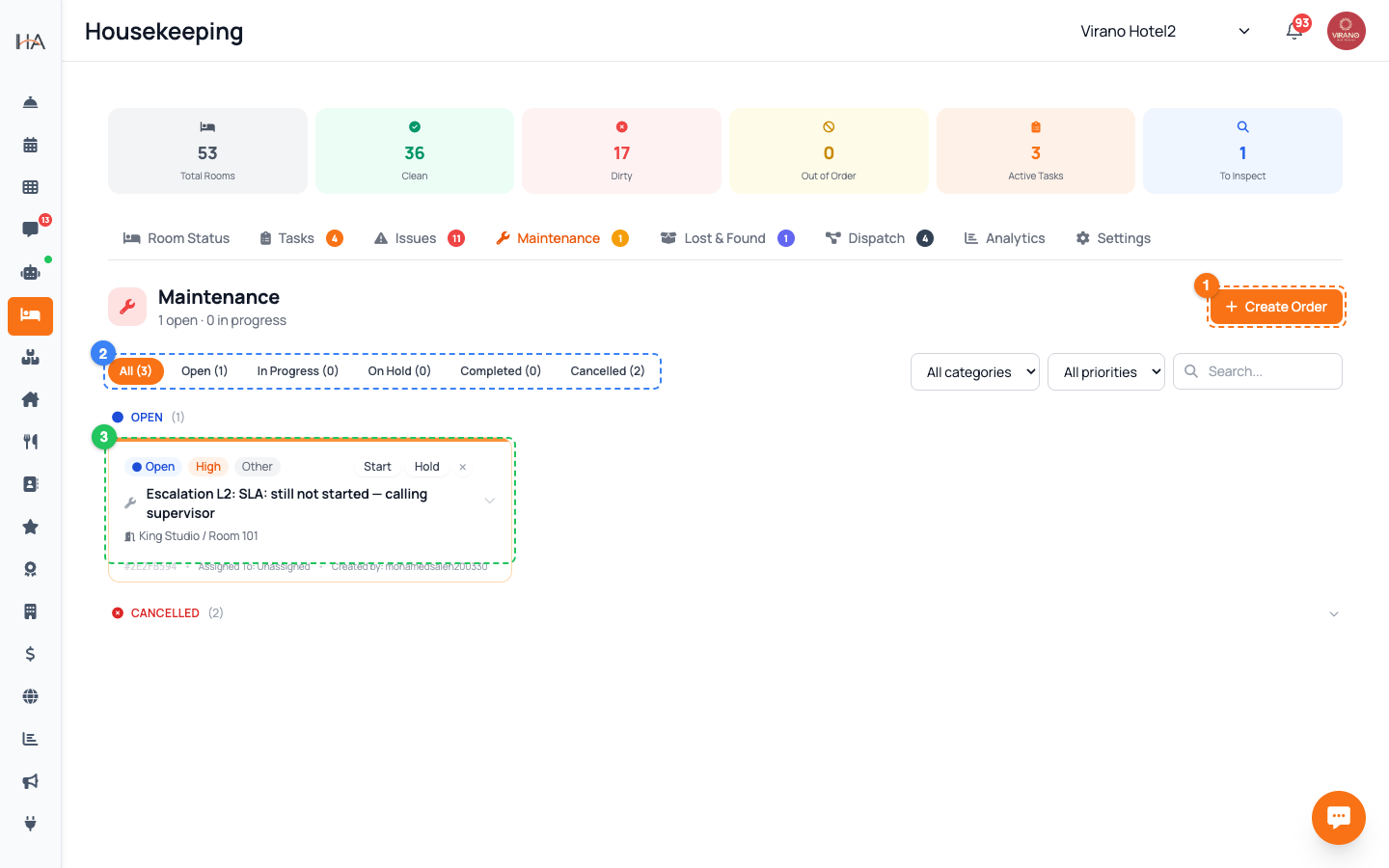Expand the escalation order card chevron
The width and height of the screenshot is (1389, 868).
tap(489, 501)
